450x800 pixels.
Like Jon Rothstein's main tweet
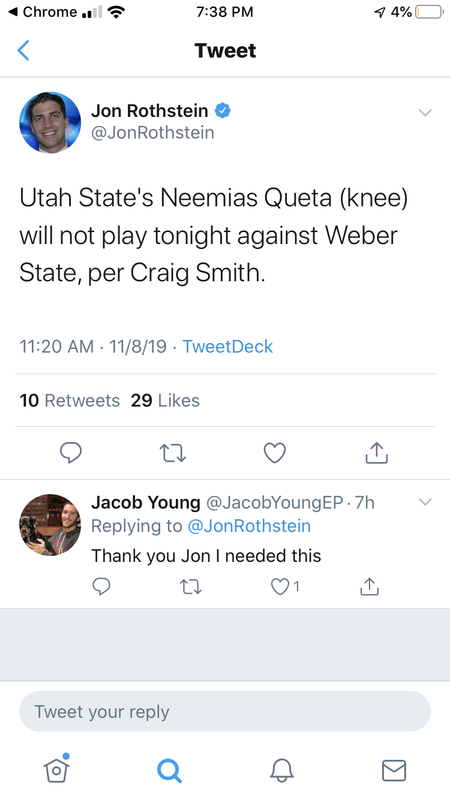(x=274, y=453)
